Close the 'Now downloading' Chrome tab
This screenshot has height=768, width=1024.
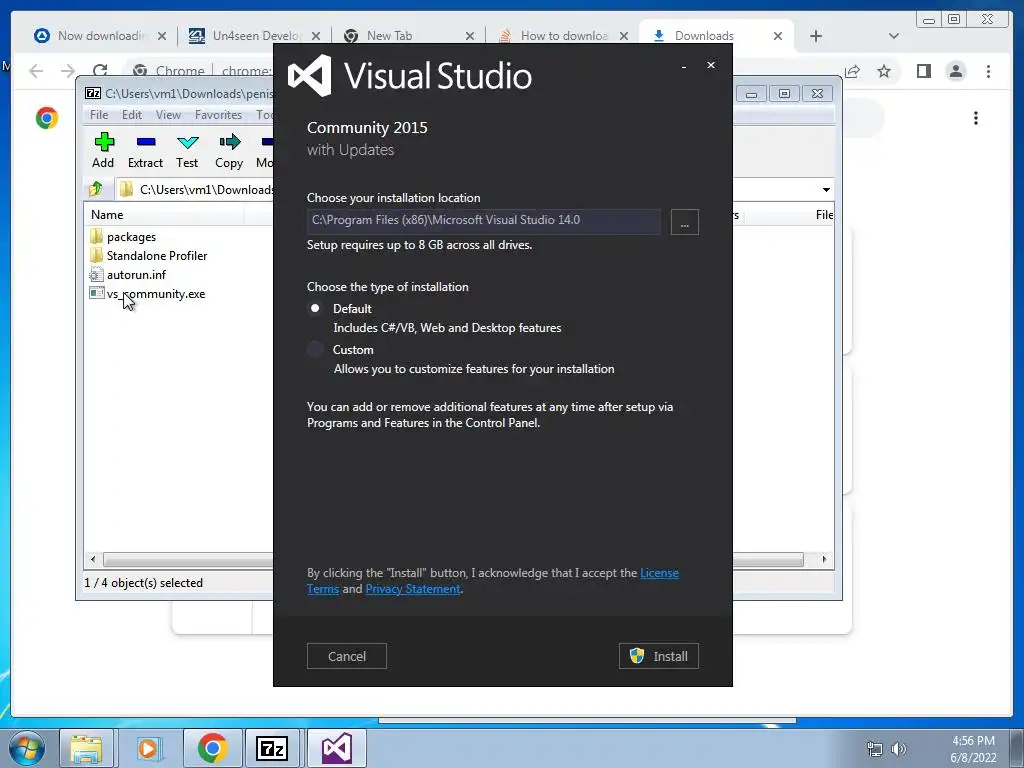point(162,36)
